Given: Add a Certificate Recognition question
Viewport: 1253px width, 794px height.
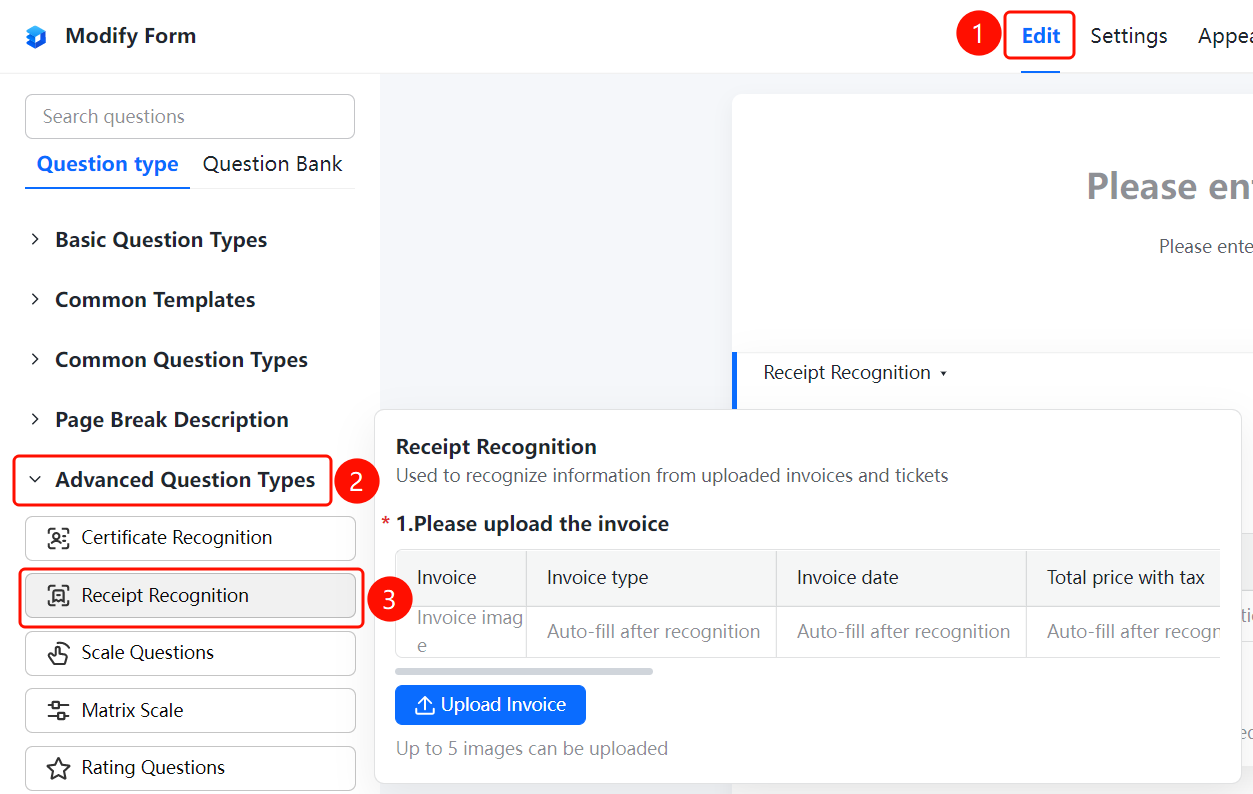Looking at the screenshot, I should (190, 538).
